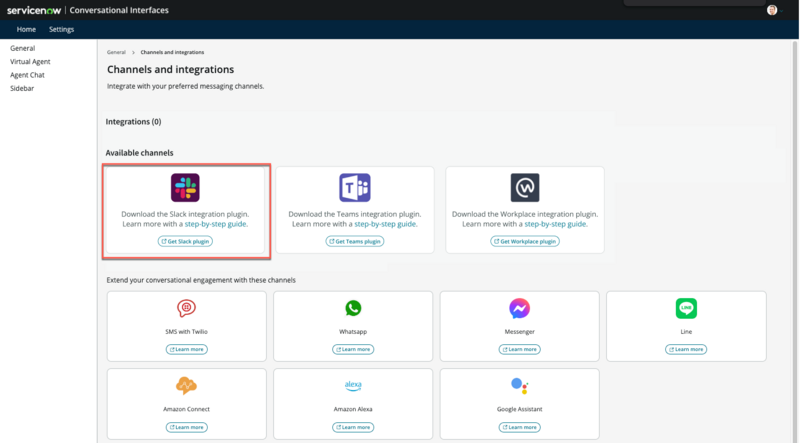Open Workplace step-by-step guide link
This screenshot has height=443, width=800.
(556, 224)
